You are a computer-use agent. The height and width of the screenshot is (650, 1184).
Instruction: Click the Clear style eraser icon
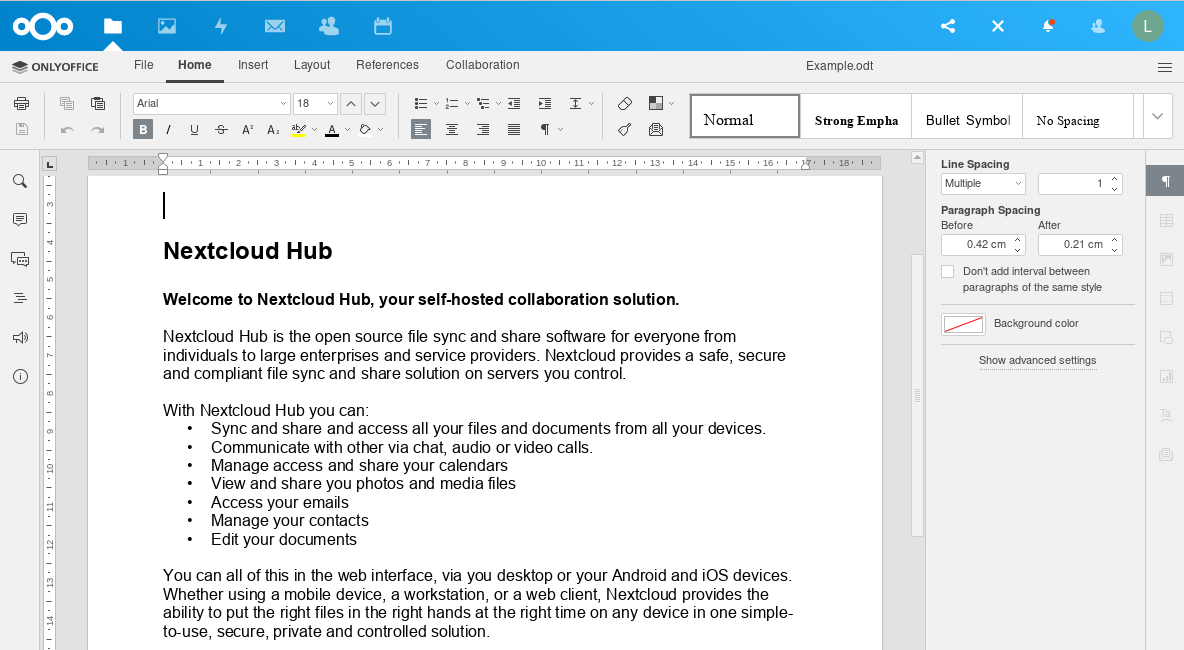click(x=625, y=103)
